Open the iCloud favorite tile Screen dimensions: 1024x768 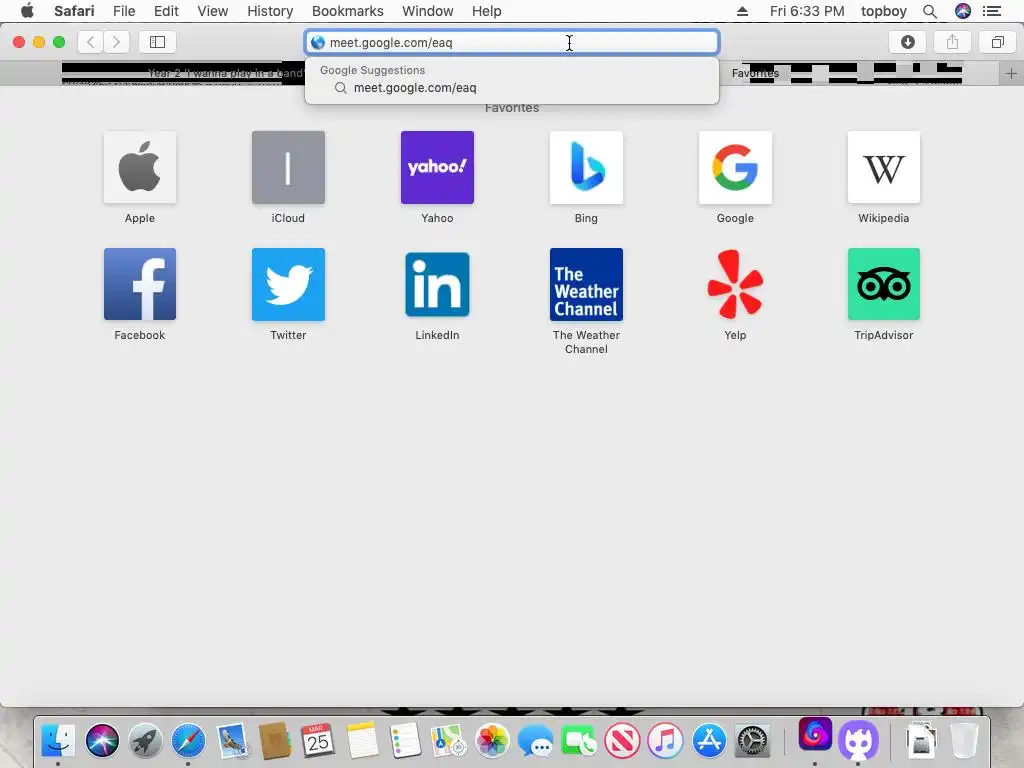(288, 168)
